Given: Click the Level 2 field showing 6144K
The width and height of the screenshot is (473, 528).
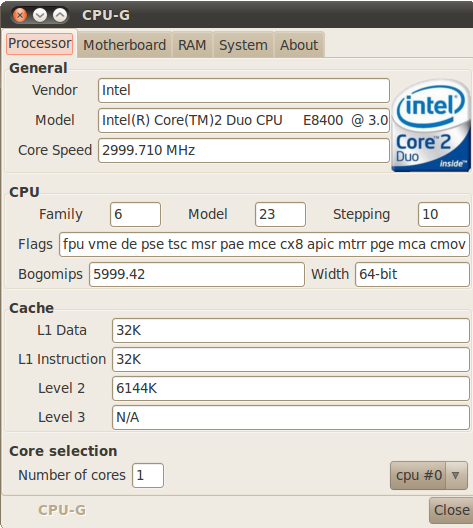Looking at the screenshot, I should point(291,388).
